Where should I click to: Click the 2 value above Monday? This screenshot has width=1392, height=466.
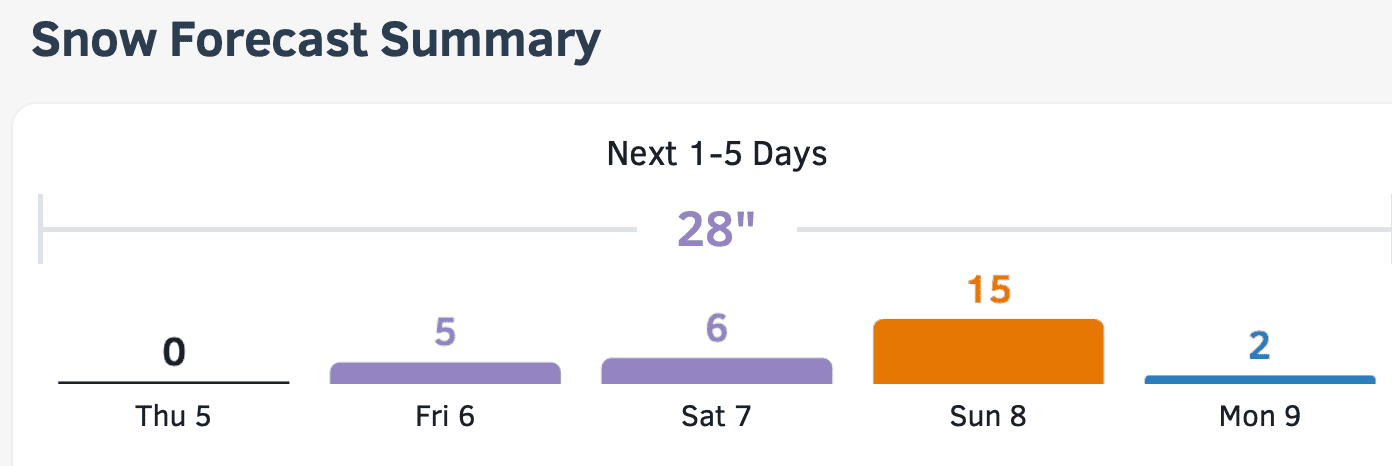click(1260, 345)
